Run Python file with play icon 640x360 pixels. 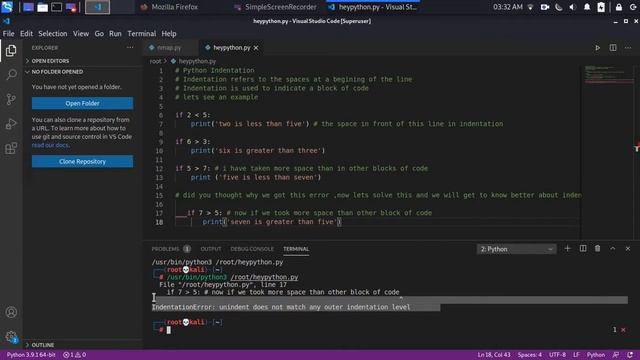597,48
